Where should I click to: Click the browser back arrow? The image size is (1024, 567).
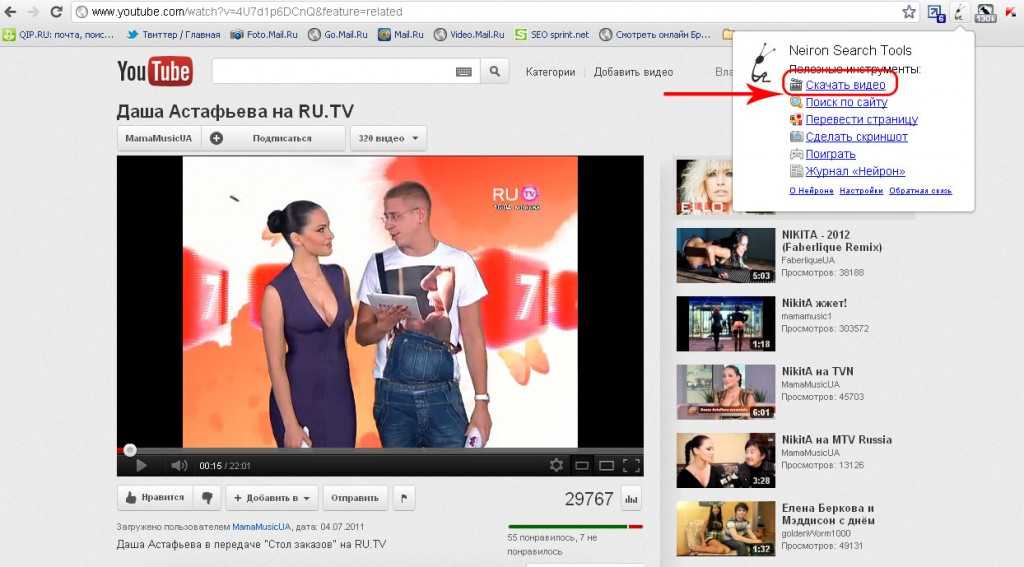pos(11,11)
